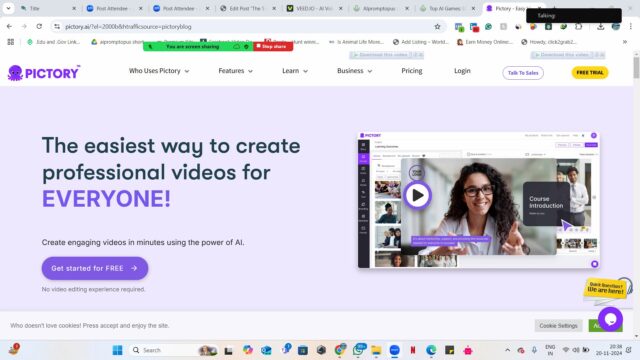Expand the Who Uses Pictory menu
The width and height of the screenshot is (640, 360).
159,71
